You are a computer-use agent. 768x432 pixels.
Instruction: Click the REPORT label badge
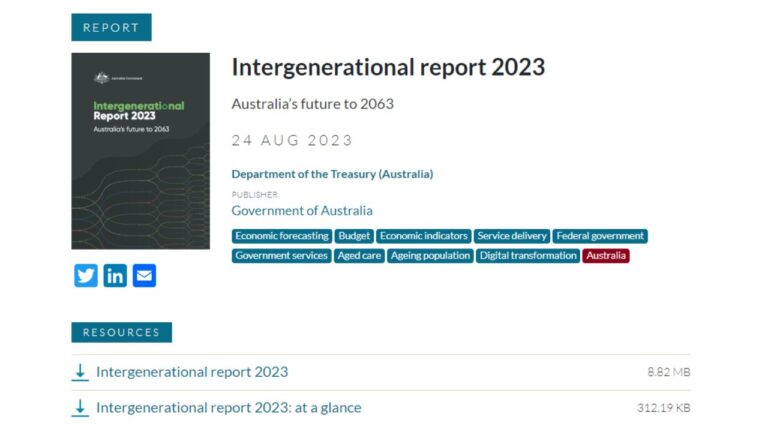(x=111, y=27)
